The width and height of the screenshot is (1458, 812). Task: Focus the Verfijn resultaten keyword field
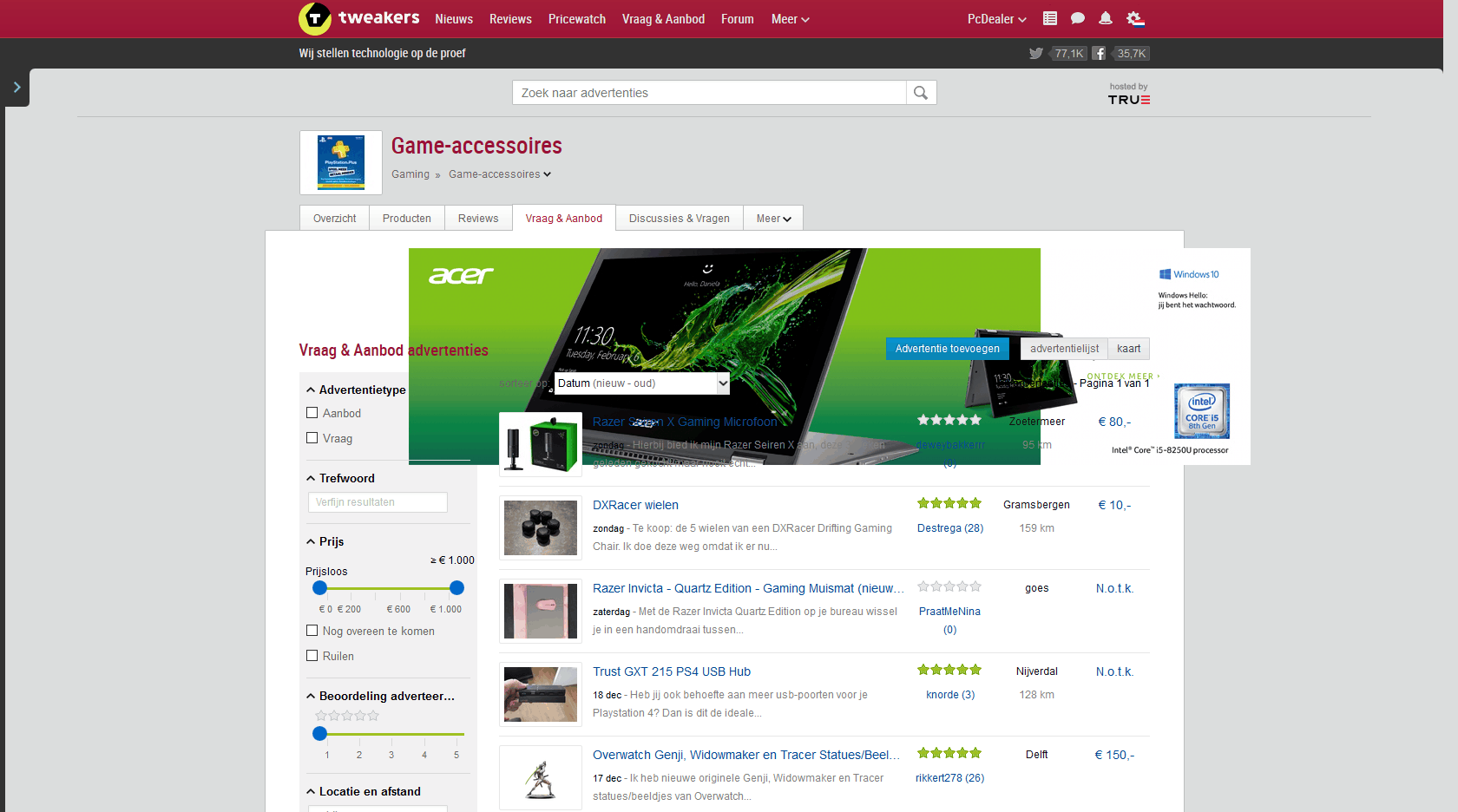coord(378,502)
